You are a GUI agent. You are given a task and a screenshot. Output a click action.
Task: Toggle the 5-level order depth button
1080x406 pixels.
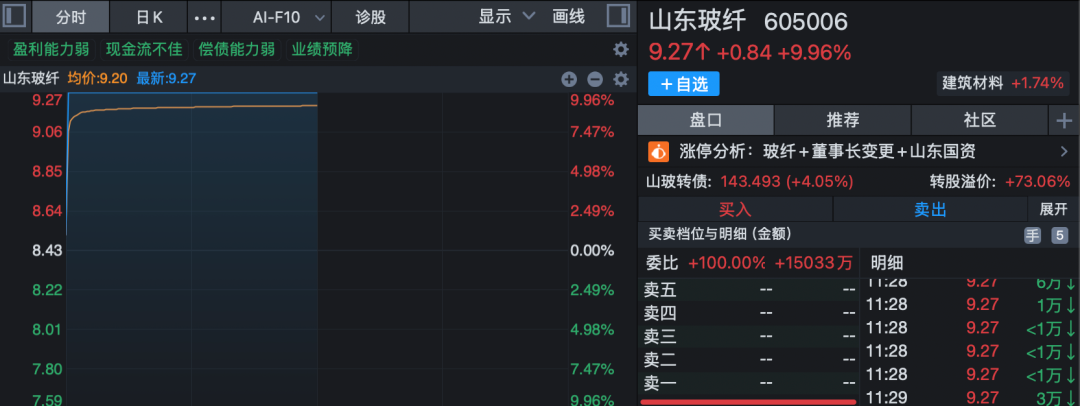point(1059,235)
